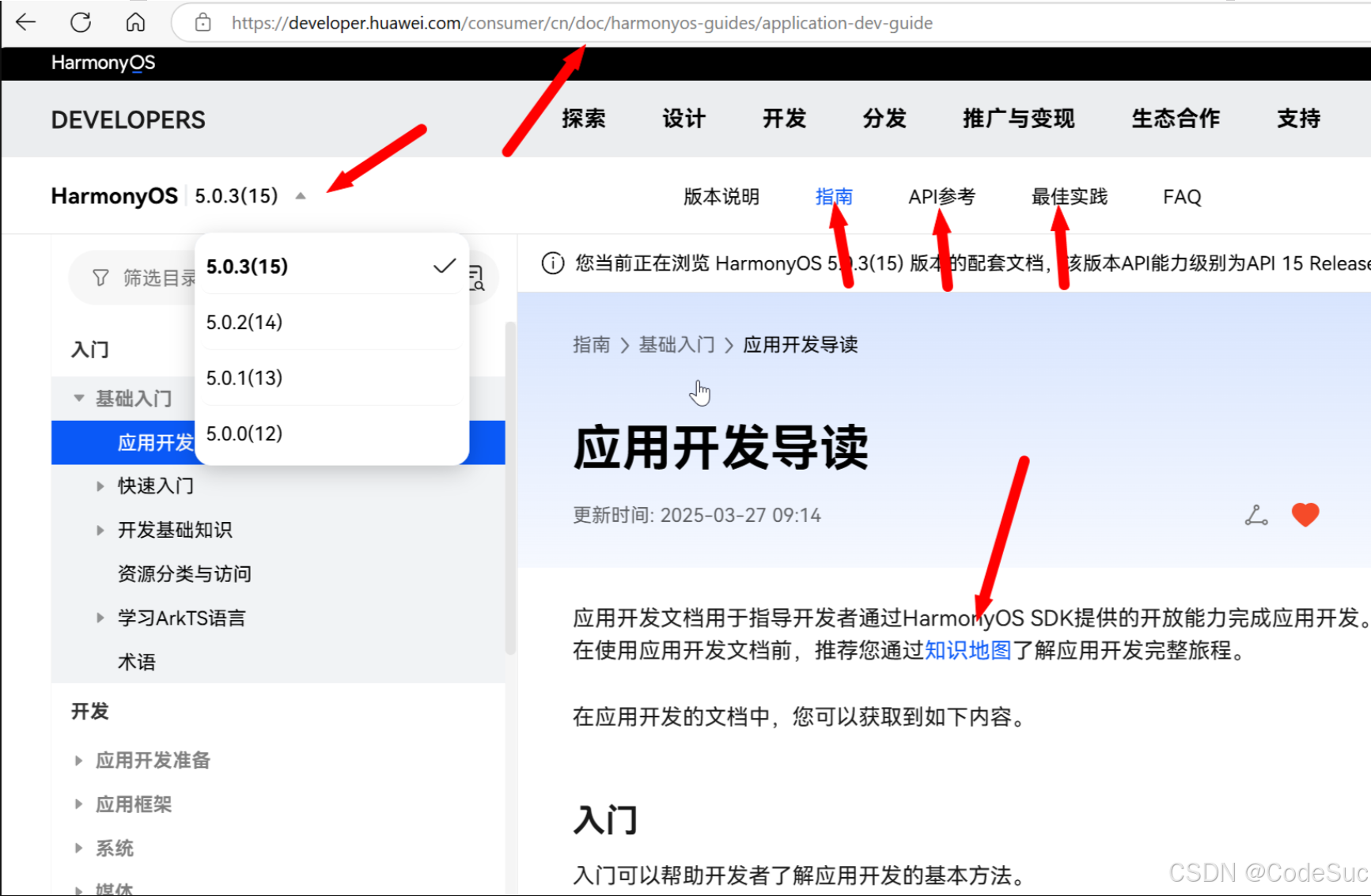Click the browser back arrow
The height and width of the screenshot is (896, 1371).
click(x=25, y=22)
